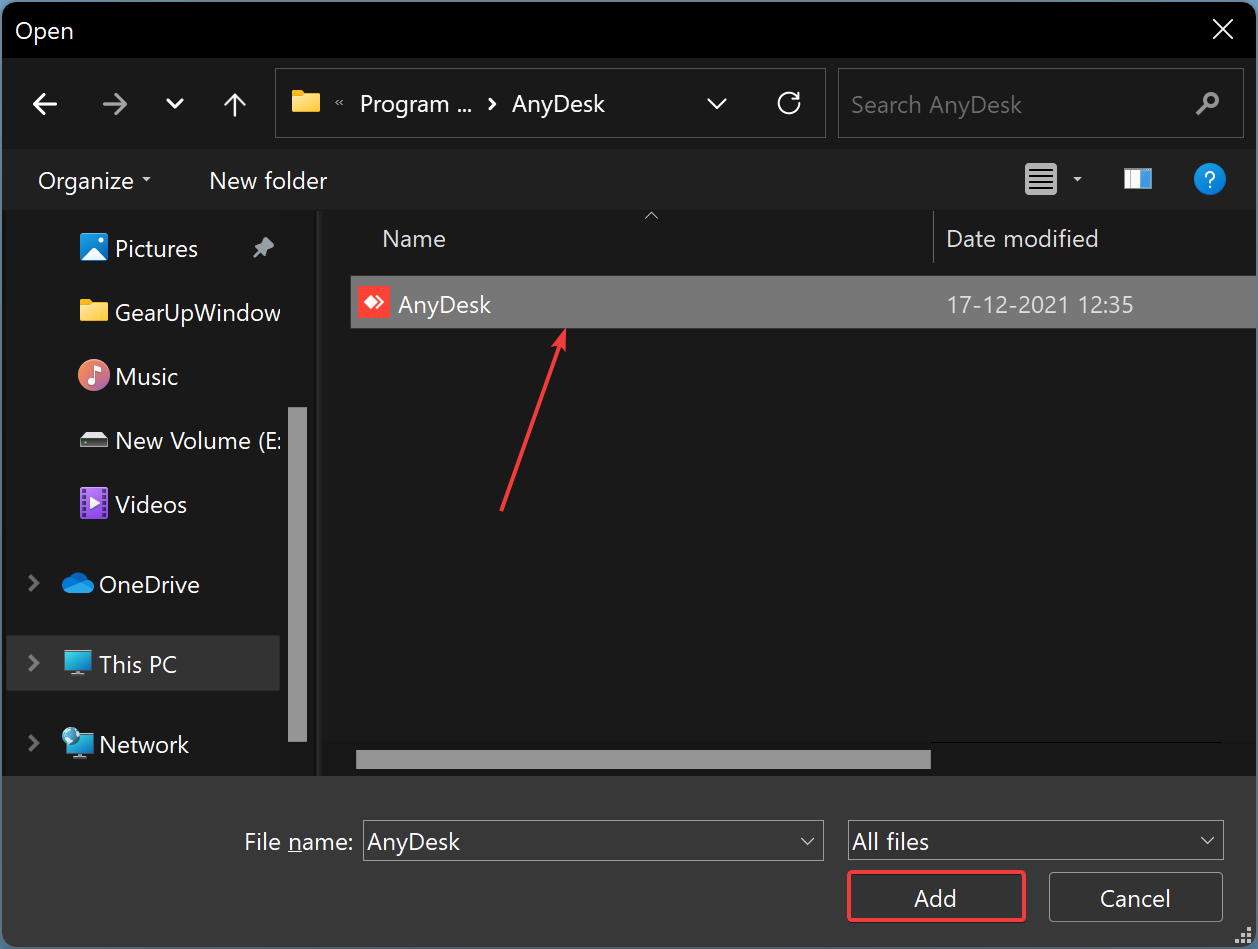Click the magnifier search icon
This screenshot has width=1258, height=949.
click(1207, 103)
